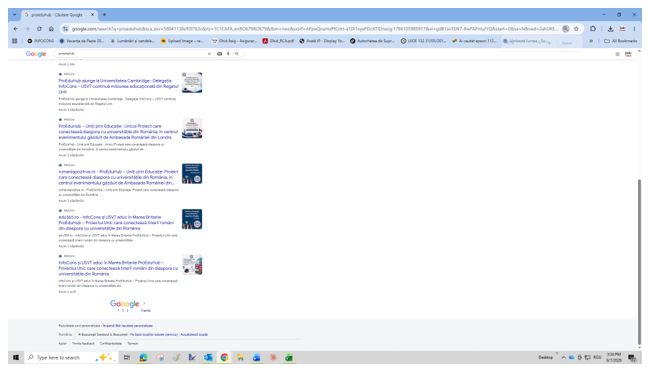The image size is (648, 372).
Task: Open File Explorer from the taskbar
Action: pos(240,358)
